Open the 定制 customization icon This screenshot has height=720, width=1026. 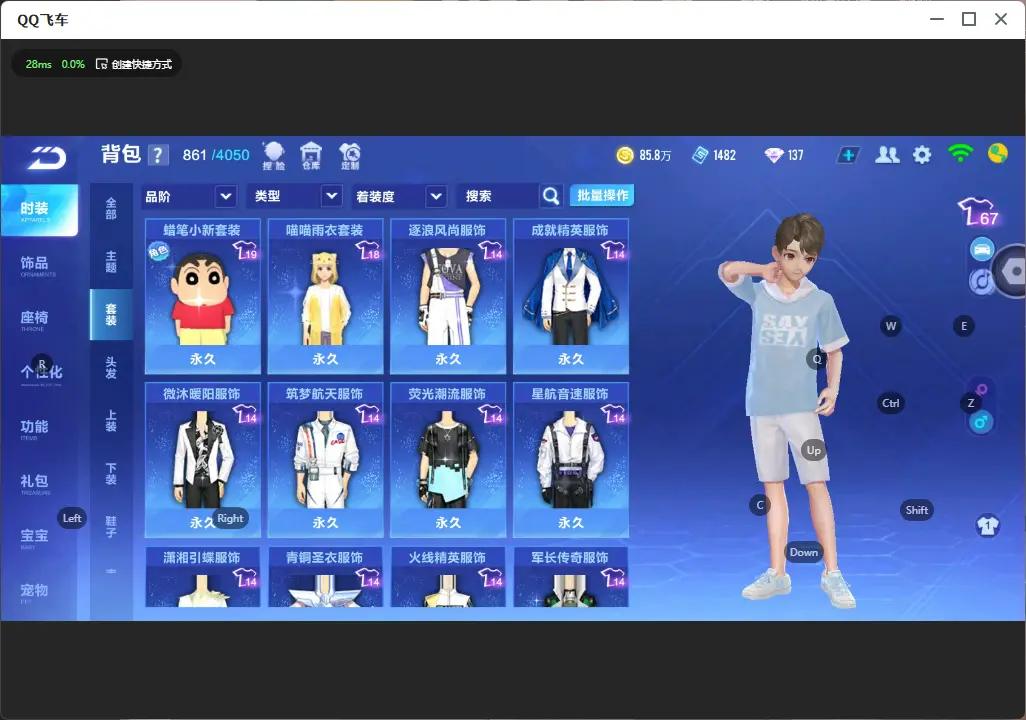pyautogui.click(x=349, y=156)
